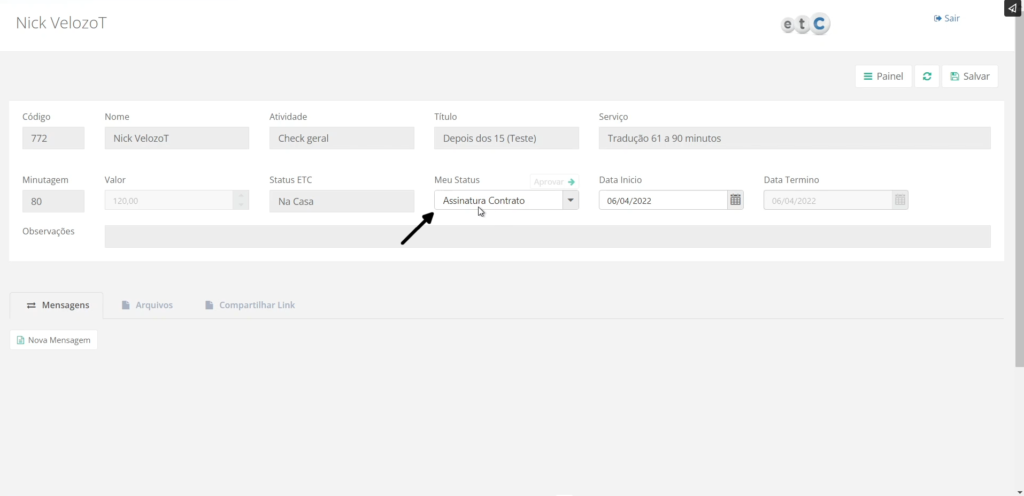
Task: Switch to Compartilhar Link tab
Action: pos(249,305)
